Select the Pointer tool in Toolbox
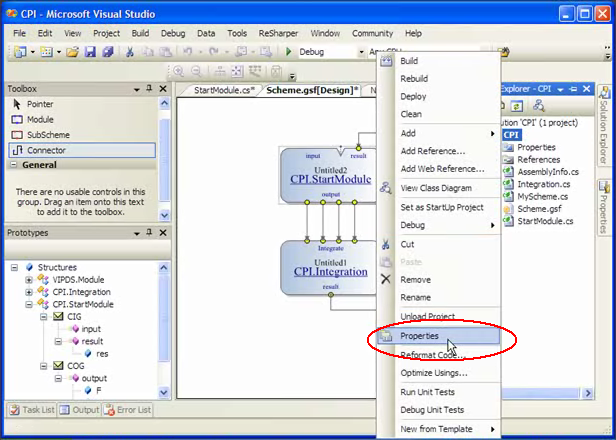The width and height of the screenshot is (616, 440). pyautogui.click(x=40, y=104)
